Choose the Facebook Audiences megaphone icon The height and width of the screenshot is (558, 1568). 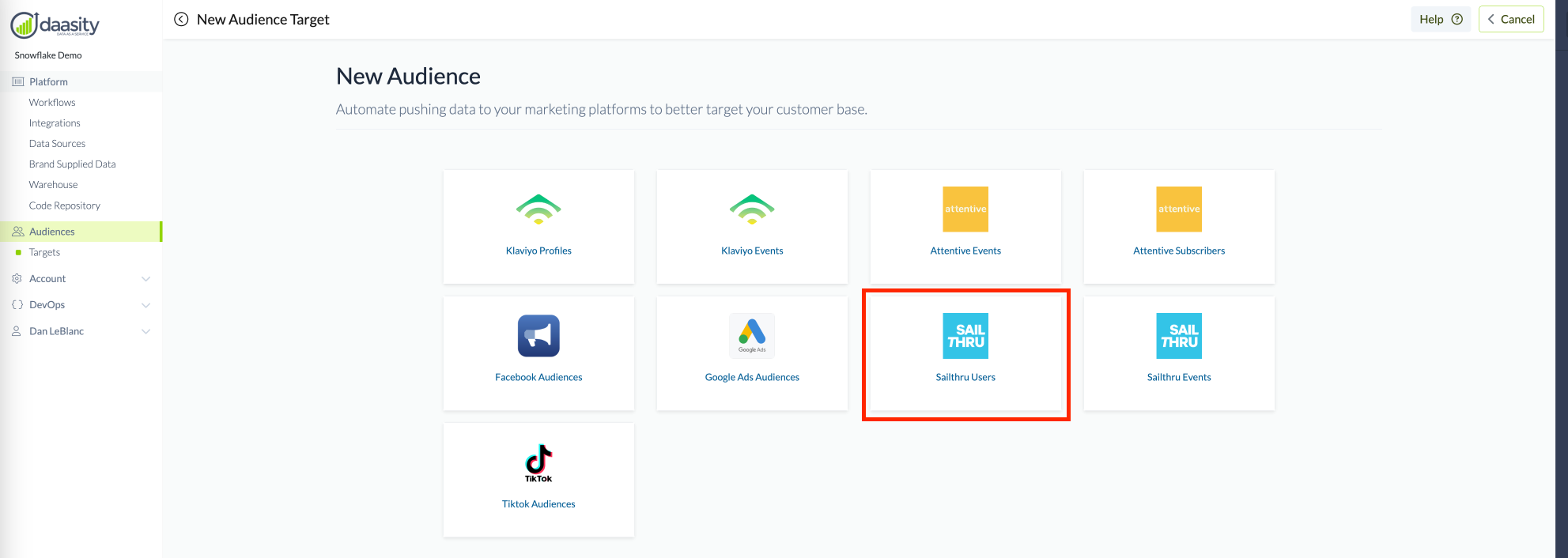coord(538,336)
